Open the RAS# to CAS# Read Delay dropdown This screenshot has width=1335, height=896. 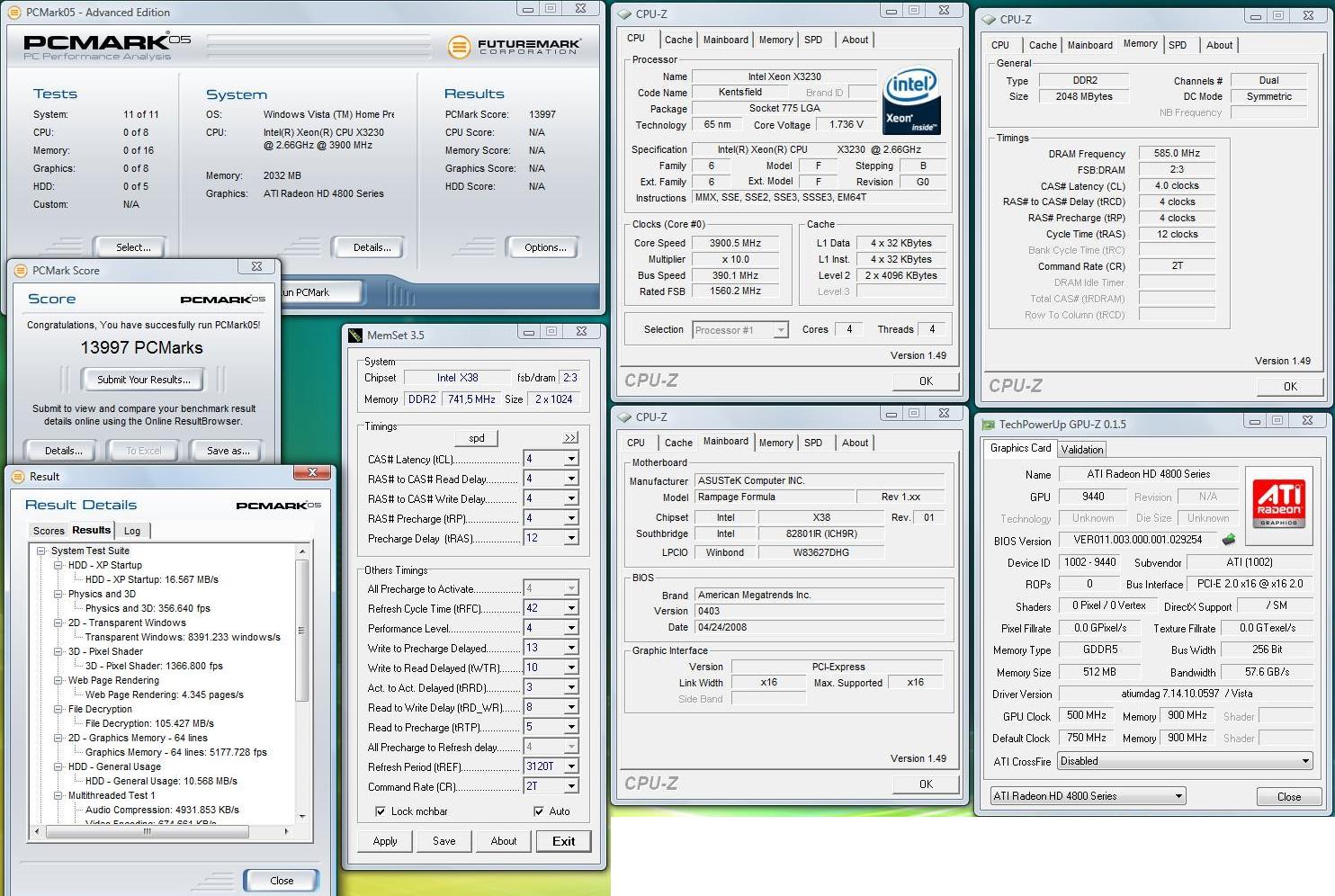pos(570,479)
